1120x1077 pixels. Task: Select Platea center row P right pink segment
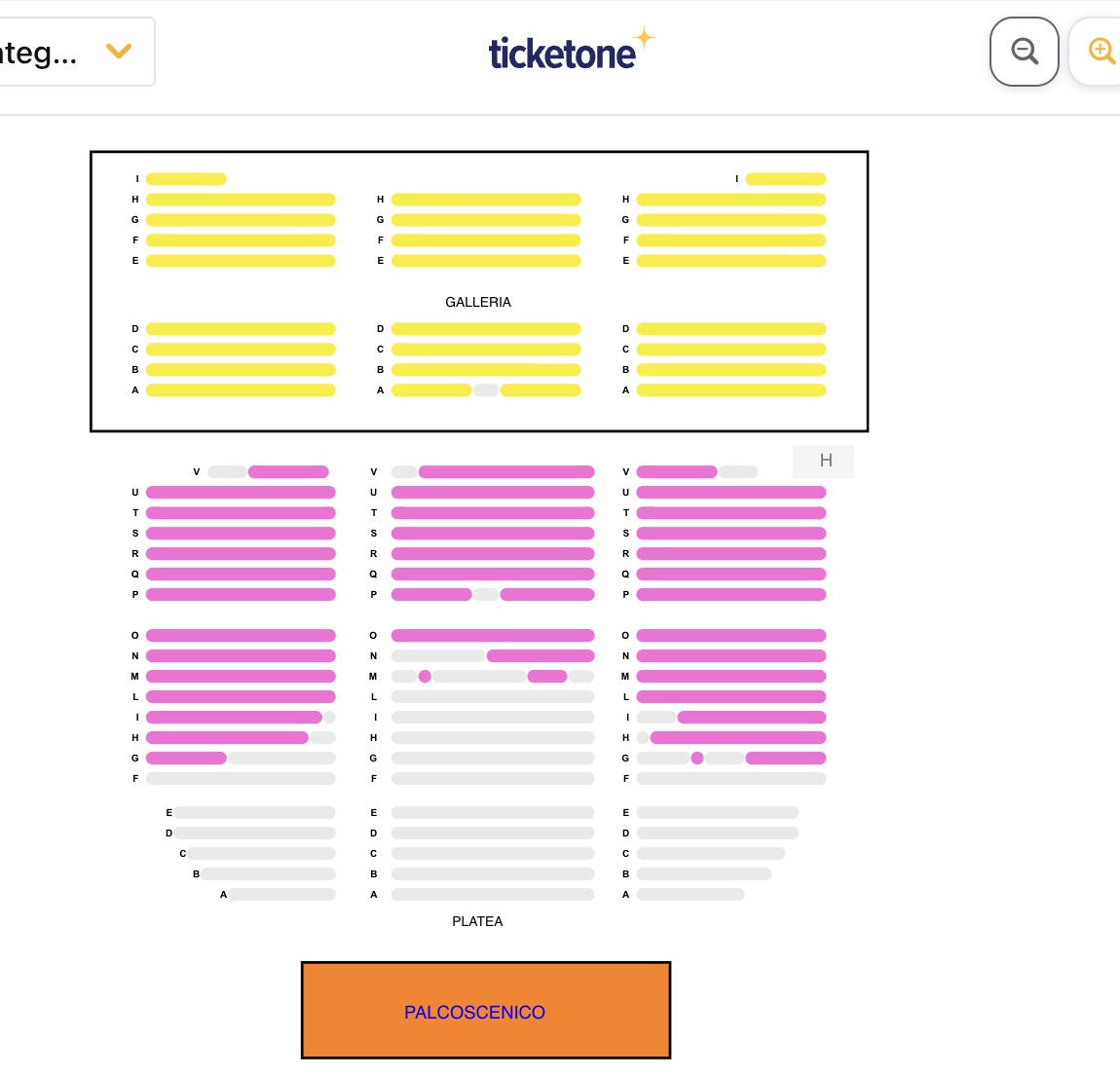(547, 595)
